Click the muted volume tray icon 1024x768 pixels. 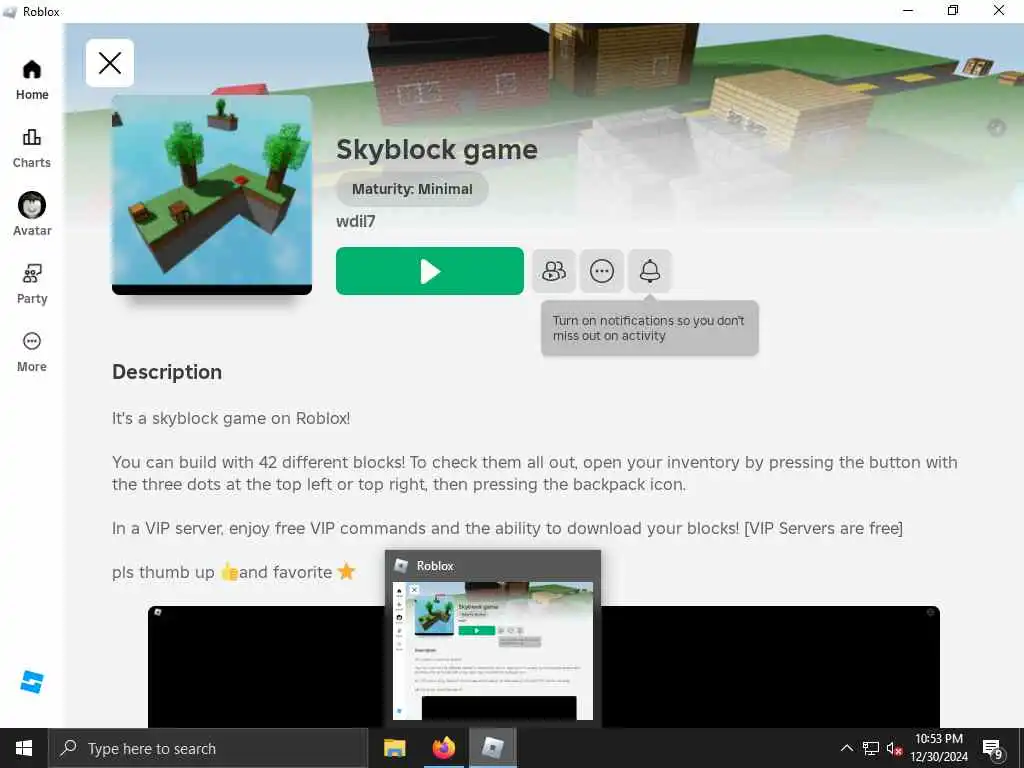coord(894,749)
